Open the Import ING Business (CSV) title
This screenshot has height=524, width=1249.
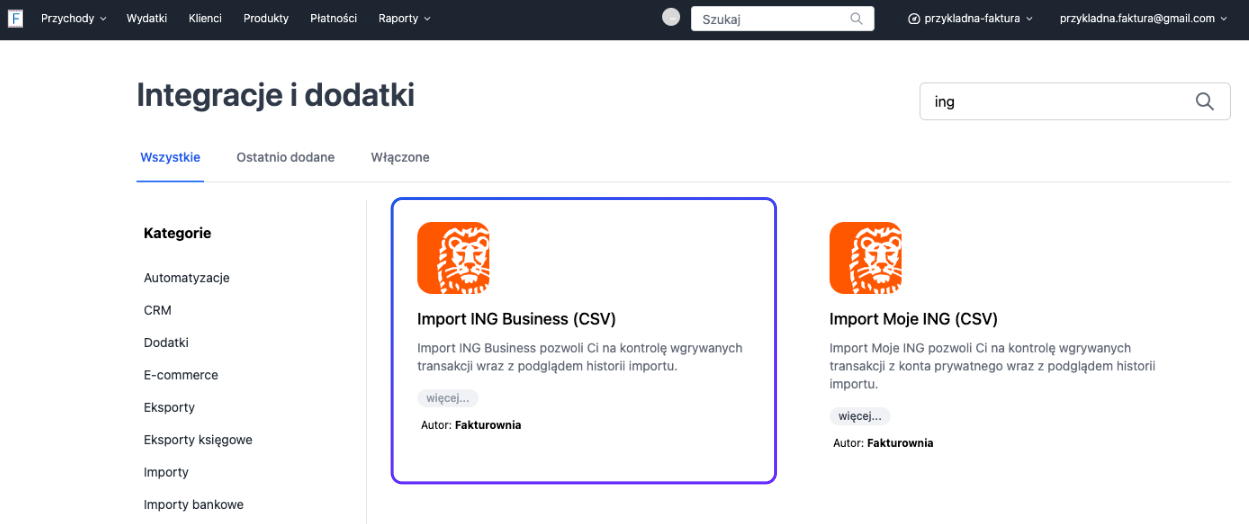[516, 320]
